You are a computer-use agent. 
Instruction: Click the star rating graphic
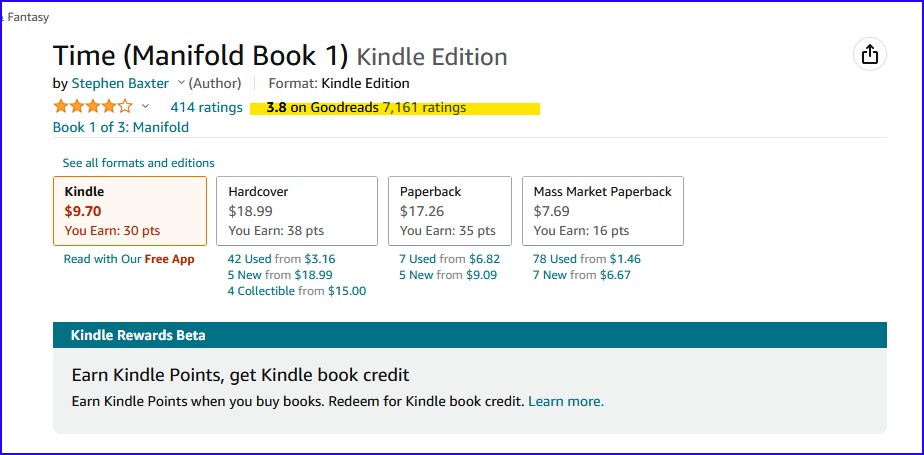(92, 107)
